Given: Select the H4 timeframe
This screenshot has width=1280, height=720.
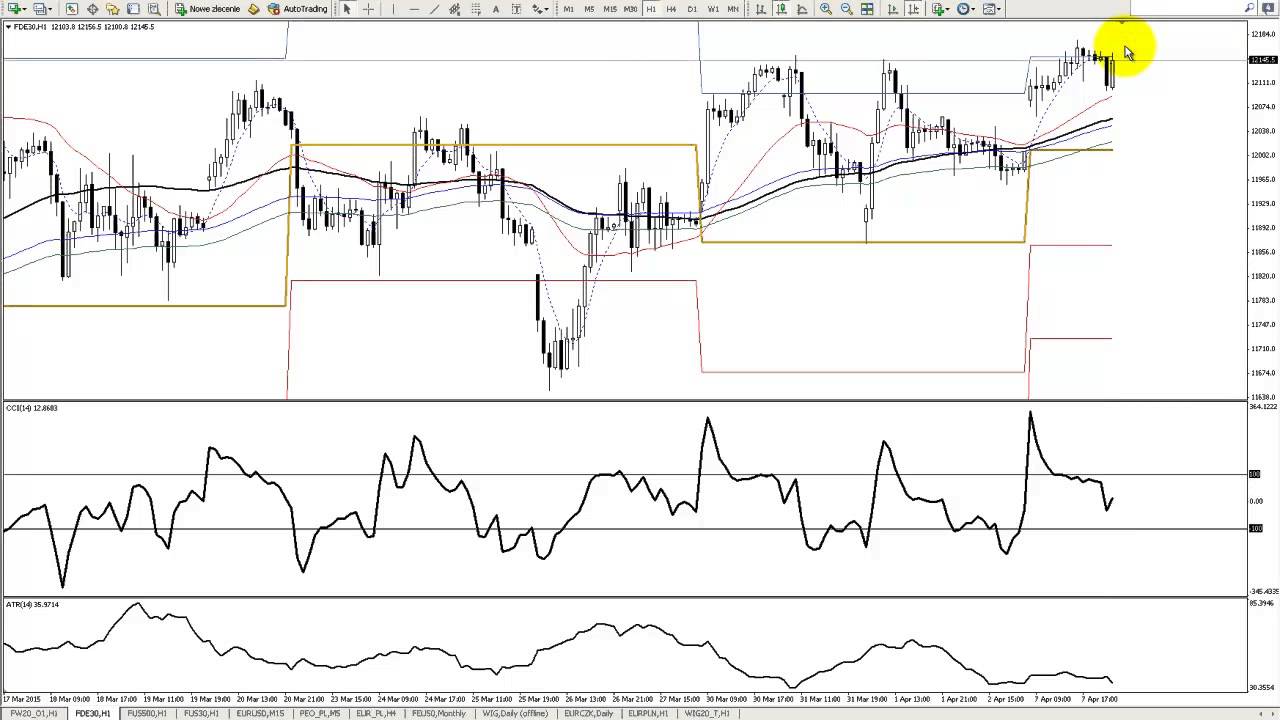Looking at the screenshot, I should (x=672, y=9).
